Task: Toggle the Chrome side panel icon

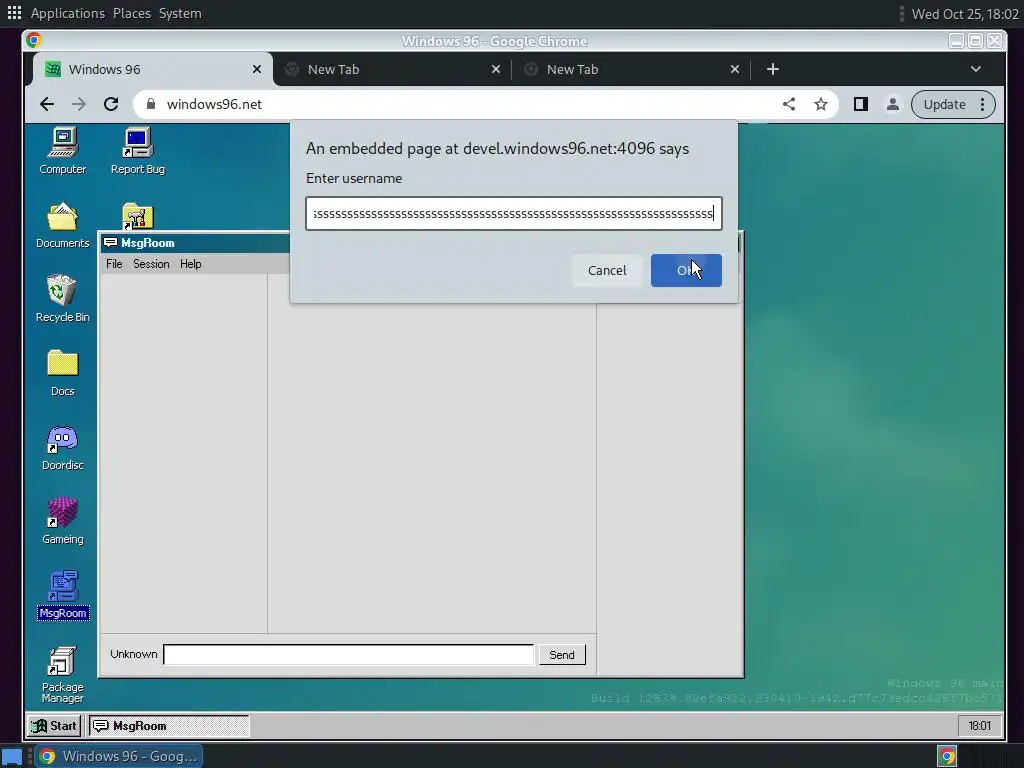Action: pos(861,104)
